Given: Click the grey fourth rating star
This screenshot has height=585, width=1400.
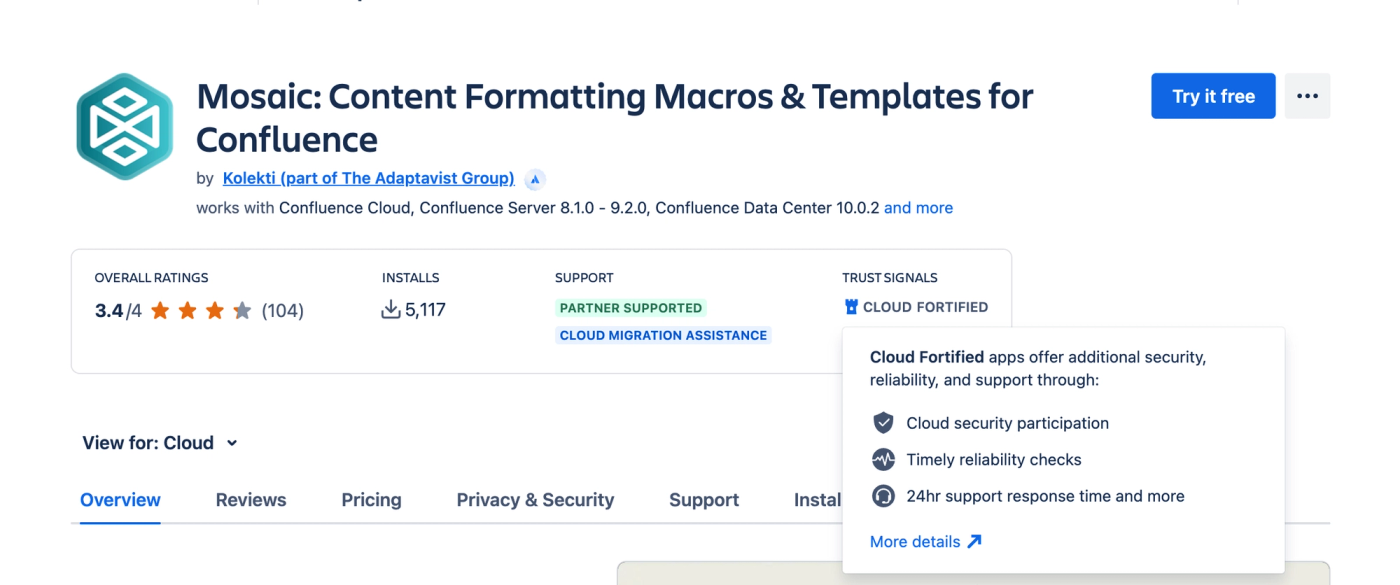Looking at the screenshot, I should point(242,311).
